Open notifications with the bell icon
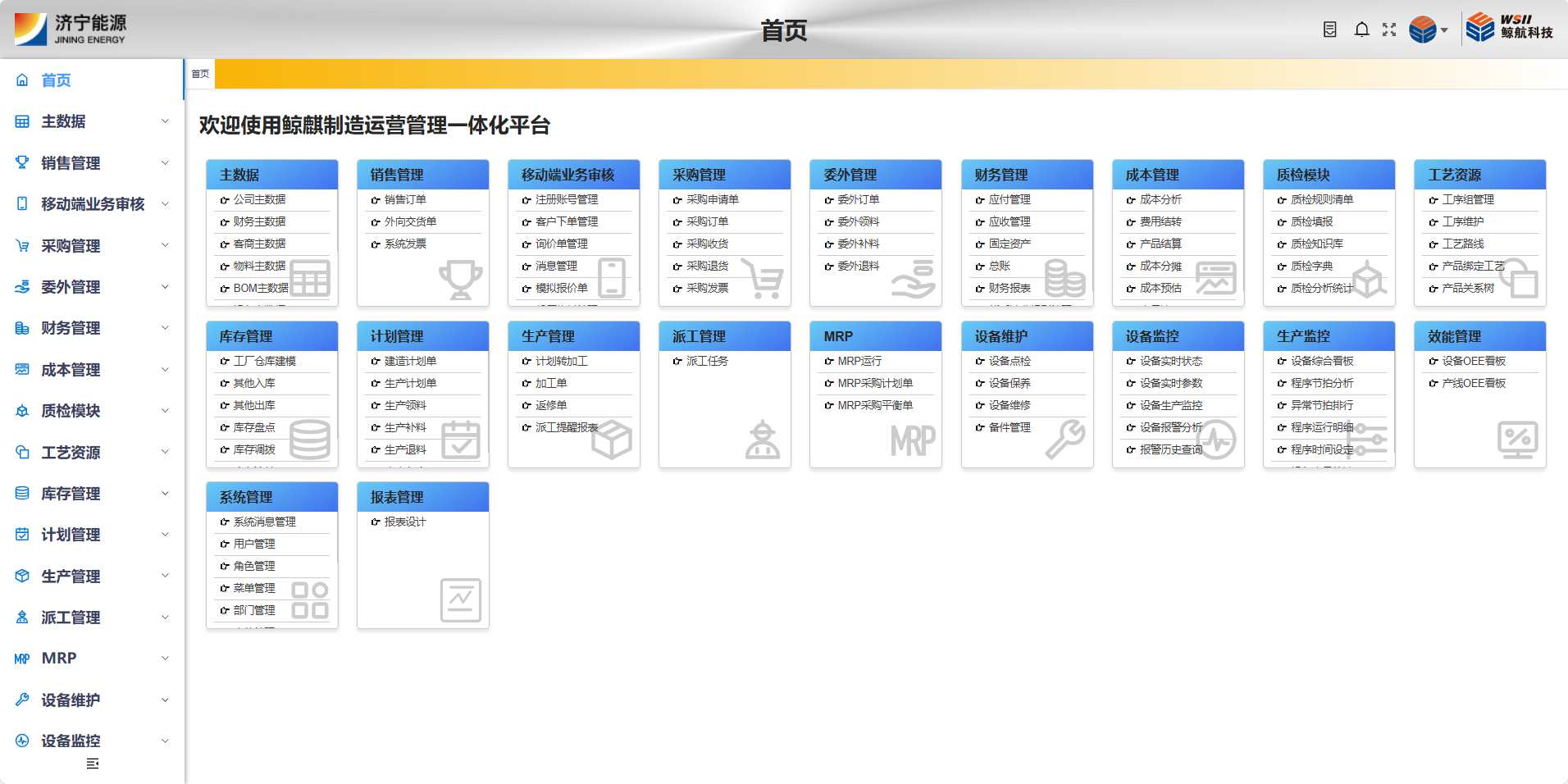This screenshot has width=1568, height=784. [x=1361, y=30]
